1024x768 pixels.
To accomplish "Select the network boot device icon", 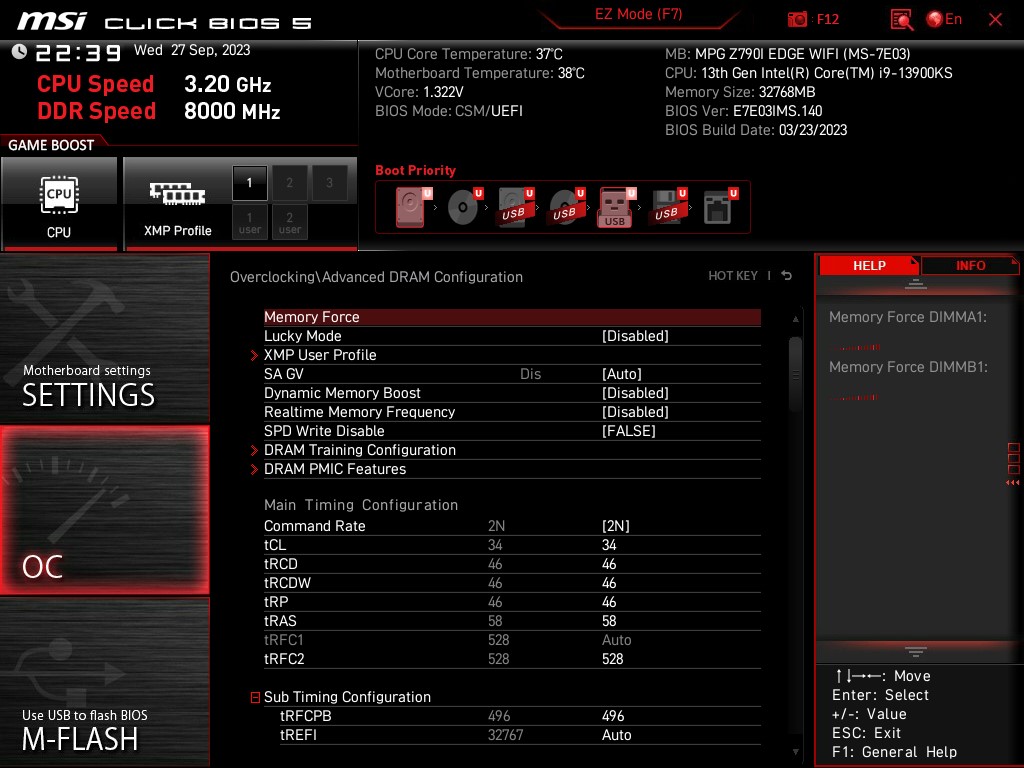I will tap(720, 207).
